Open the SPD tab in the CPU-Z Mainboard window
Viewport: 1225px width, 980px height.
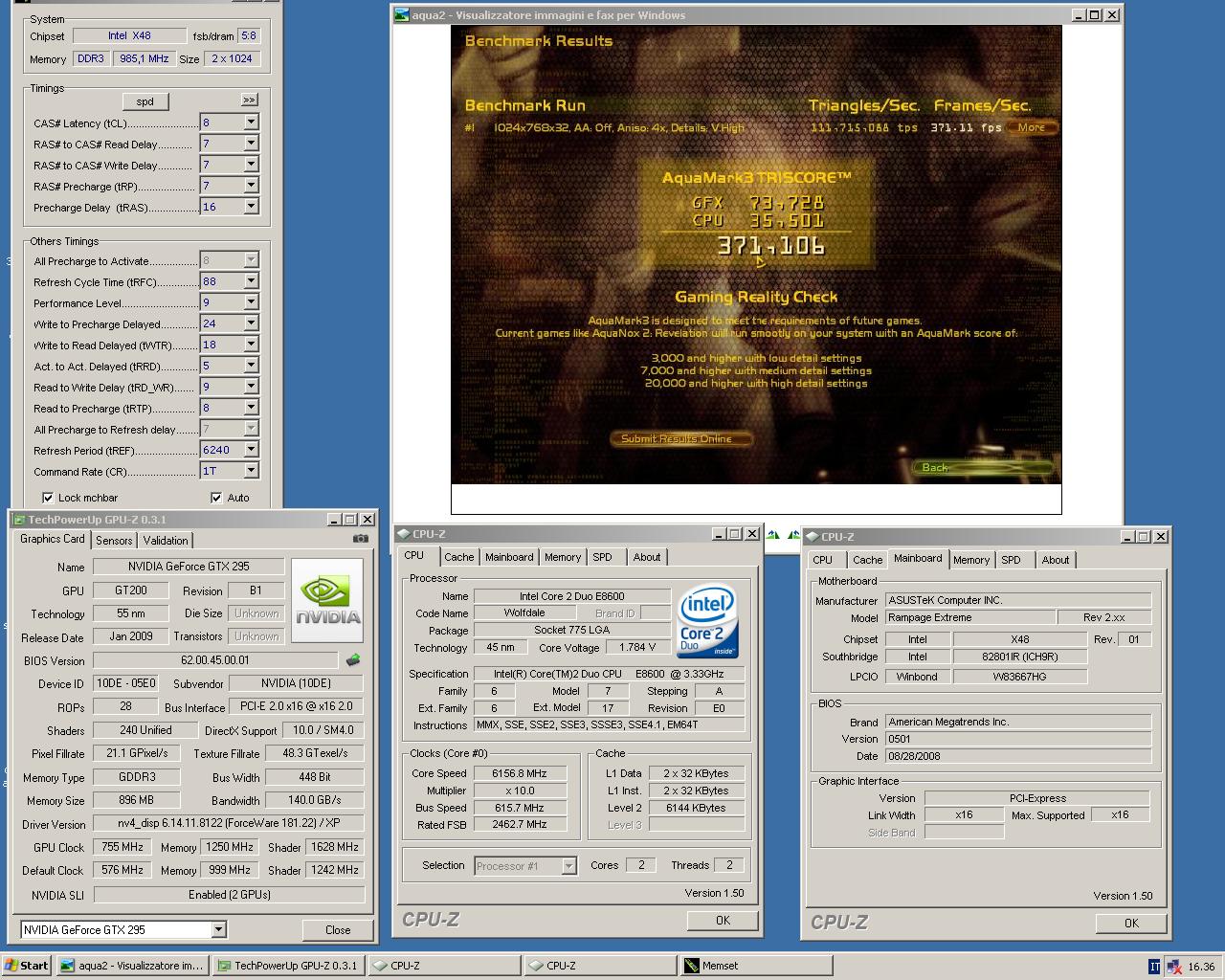(x=1011, y=560)
